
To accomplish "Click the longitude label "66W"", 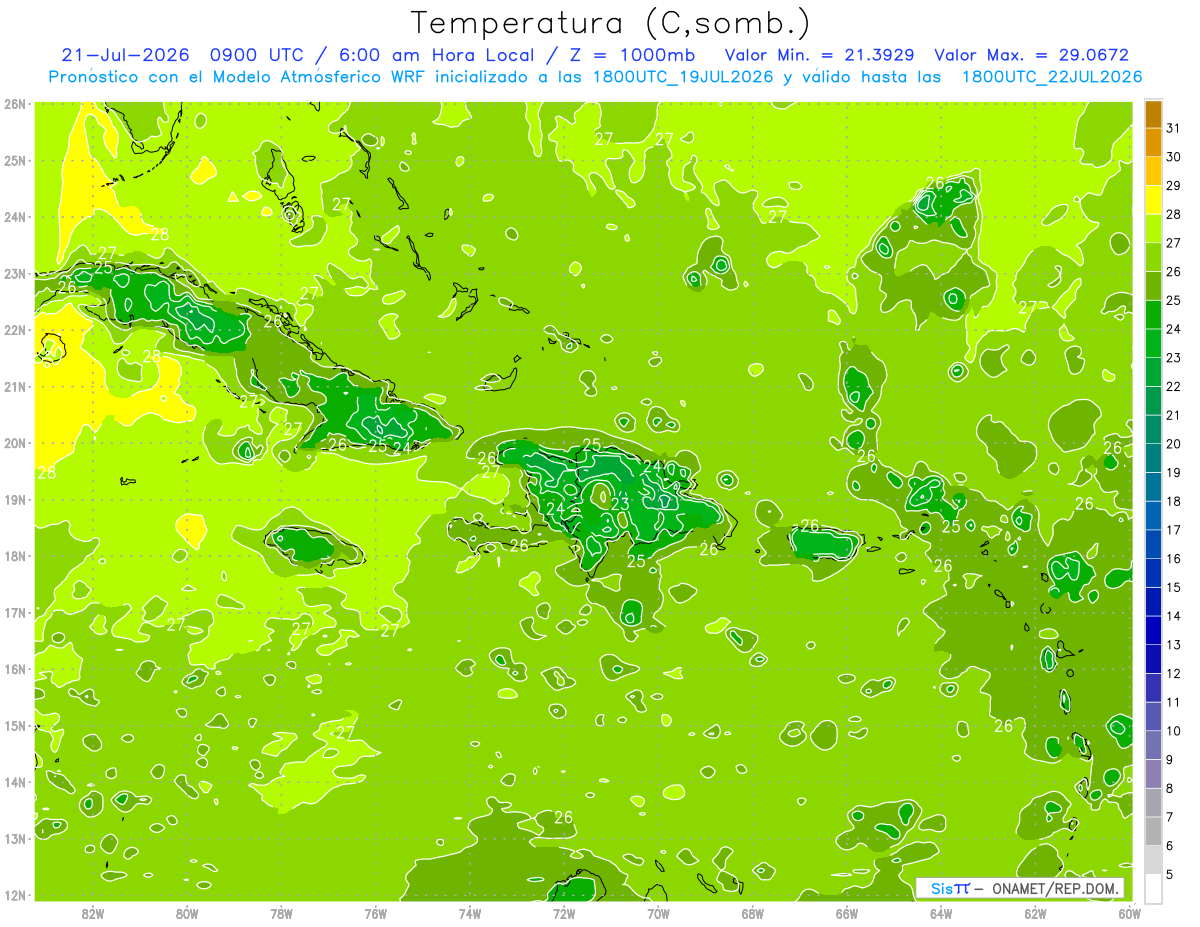I will (x=847, y=912).
